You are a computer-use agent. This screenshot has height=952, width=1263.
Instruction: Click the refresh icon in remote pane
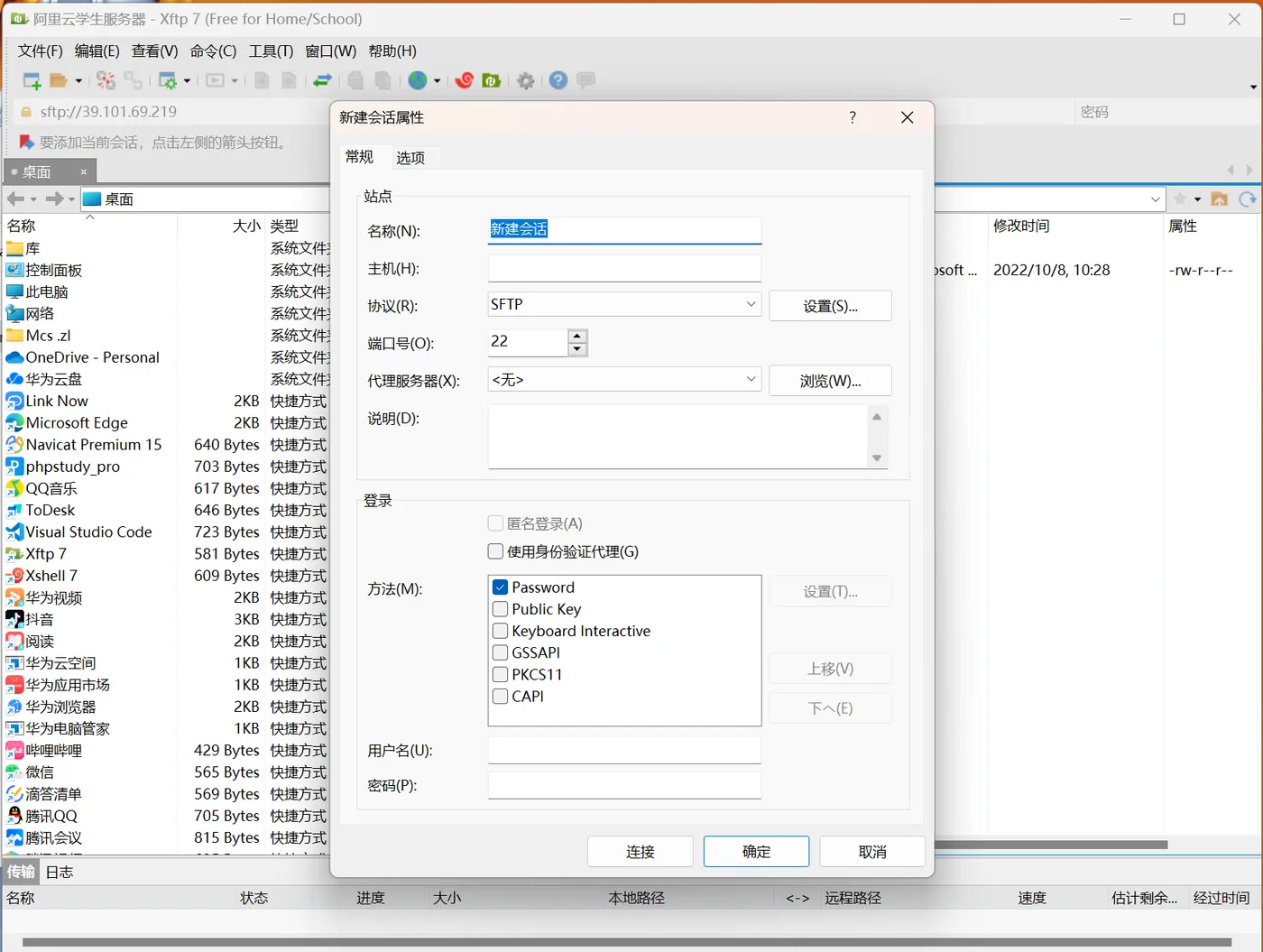[x=1248, y=199]
